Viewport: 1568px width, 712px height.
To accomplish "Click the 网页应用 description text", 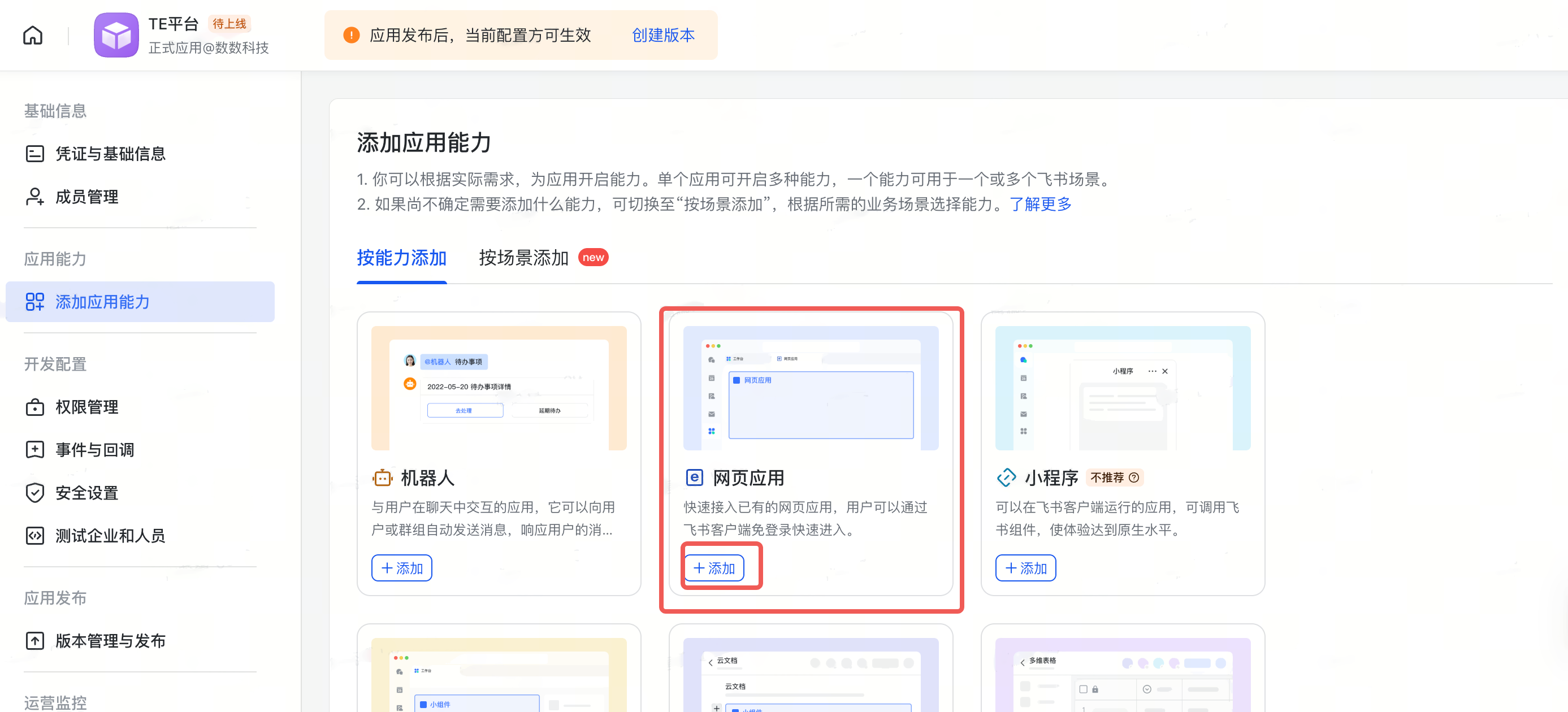I will (806, 519).
